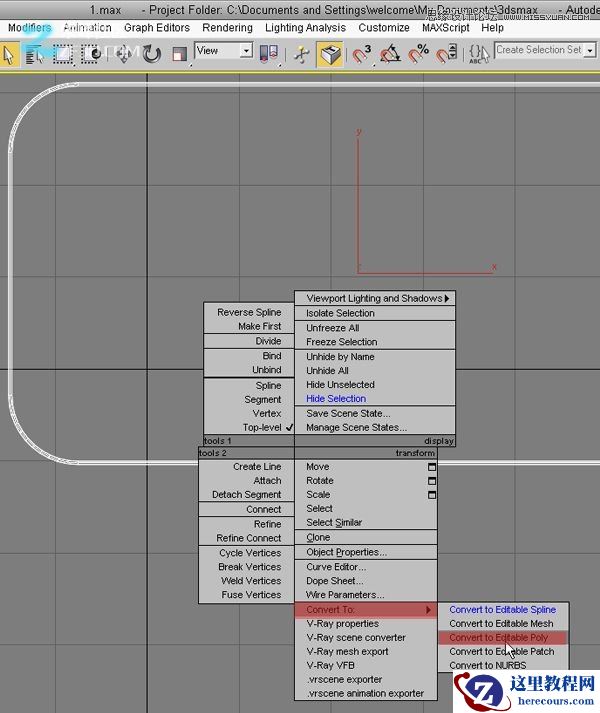Click Use Pivot Point Center icon

[269, 54]
